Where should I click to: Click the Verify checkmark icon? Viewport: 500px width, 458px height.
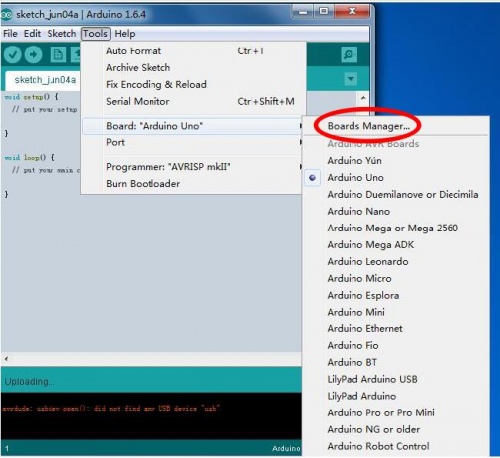coord(13,55)
